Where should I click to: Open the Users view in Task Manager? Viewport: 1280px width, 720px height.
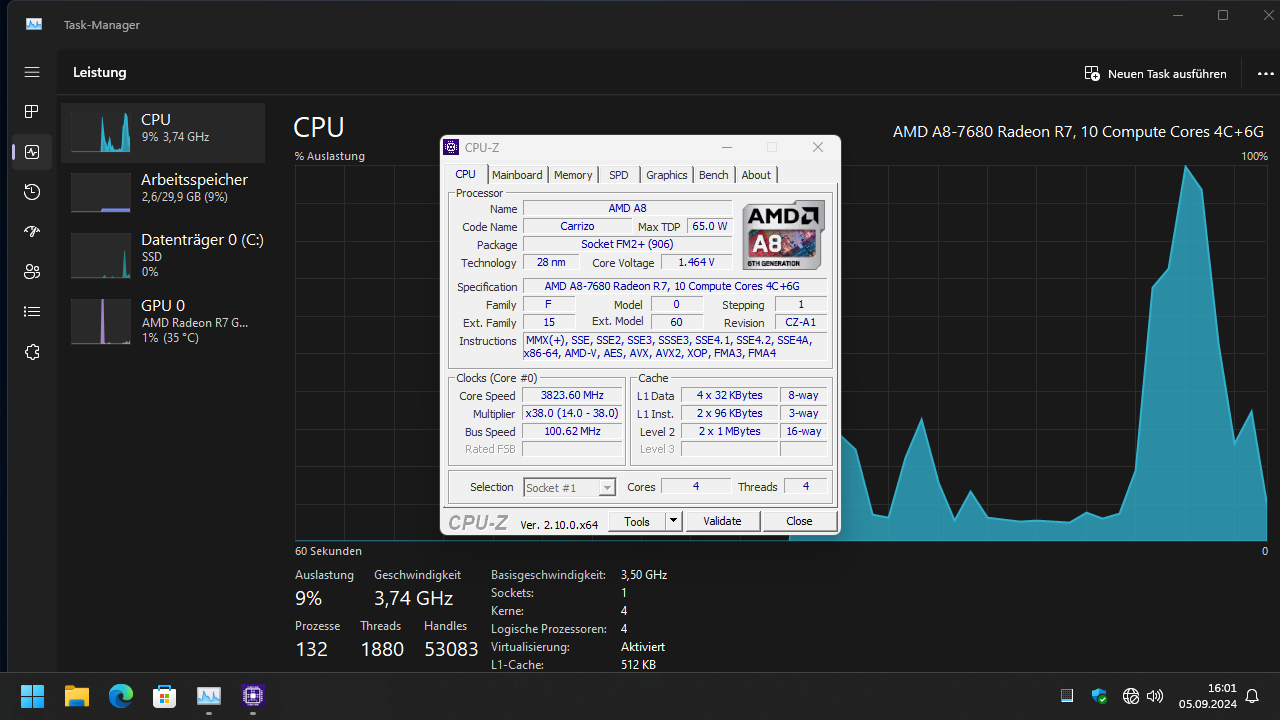31,272
